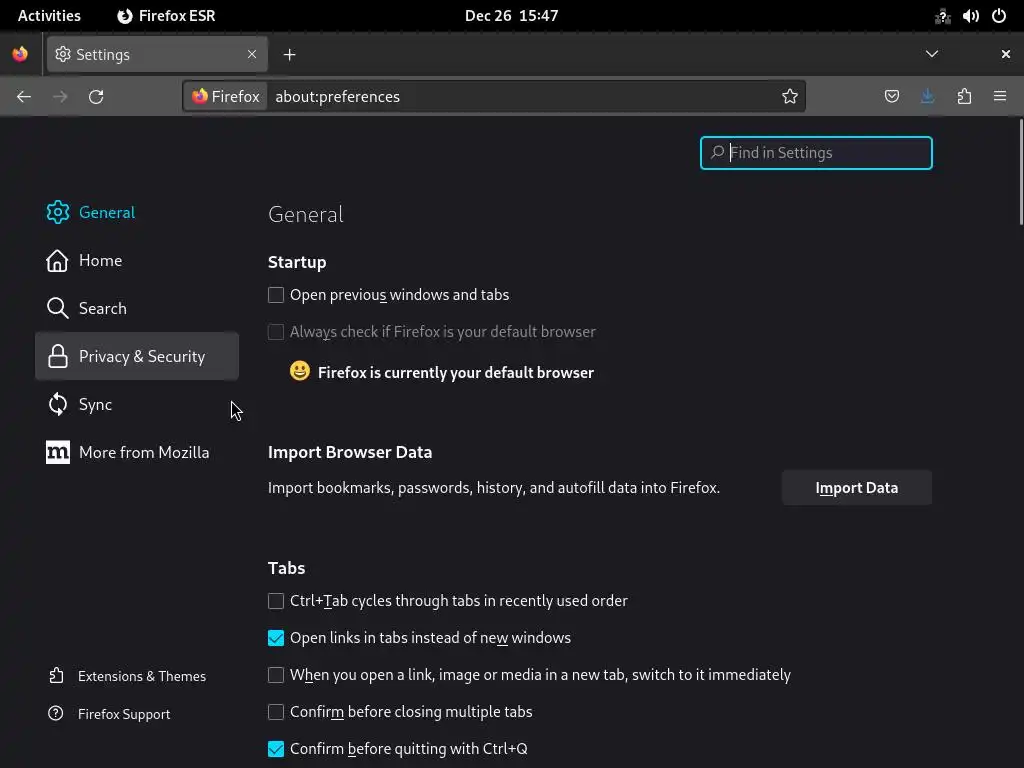Go back using the back arrow

pos(24,97)
